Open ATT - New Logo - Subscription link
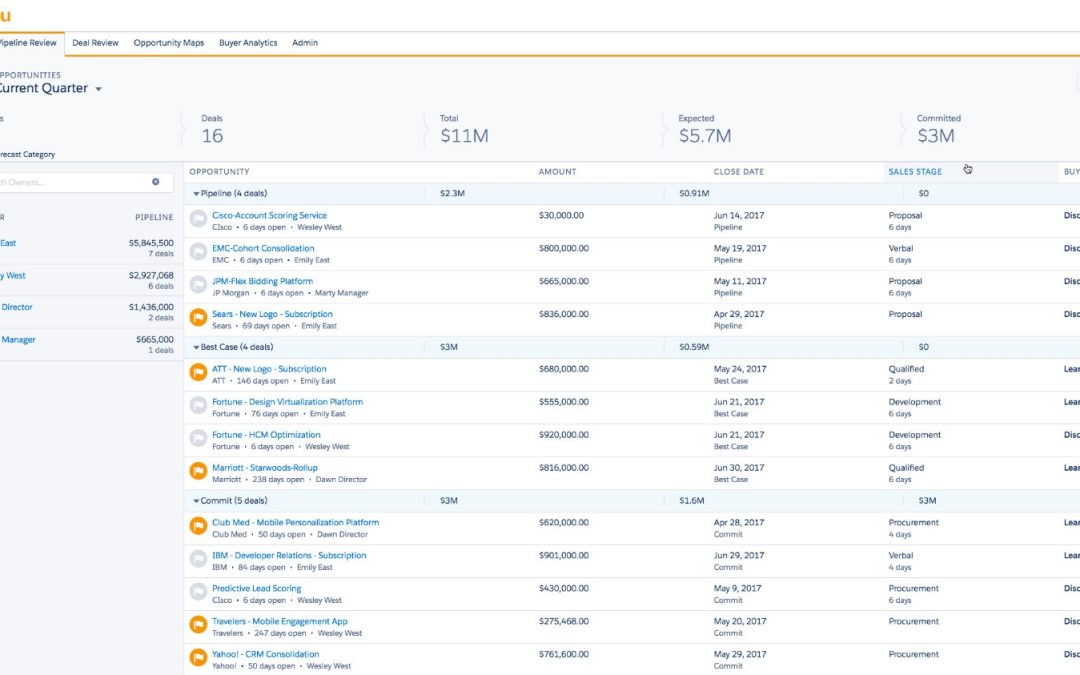Viewport: 1080px width, 675px height. pos(269,369)
